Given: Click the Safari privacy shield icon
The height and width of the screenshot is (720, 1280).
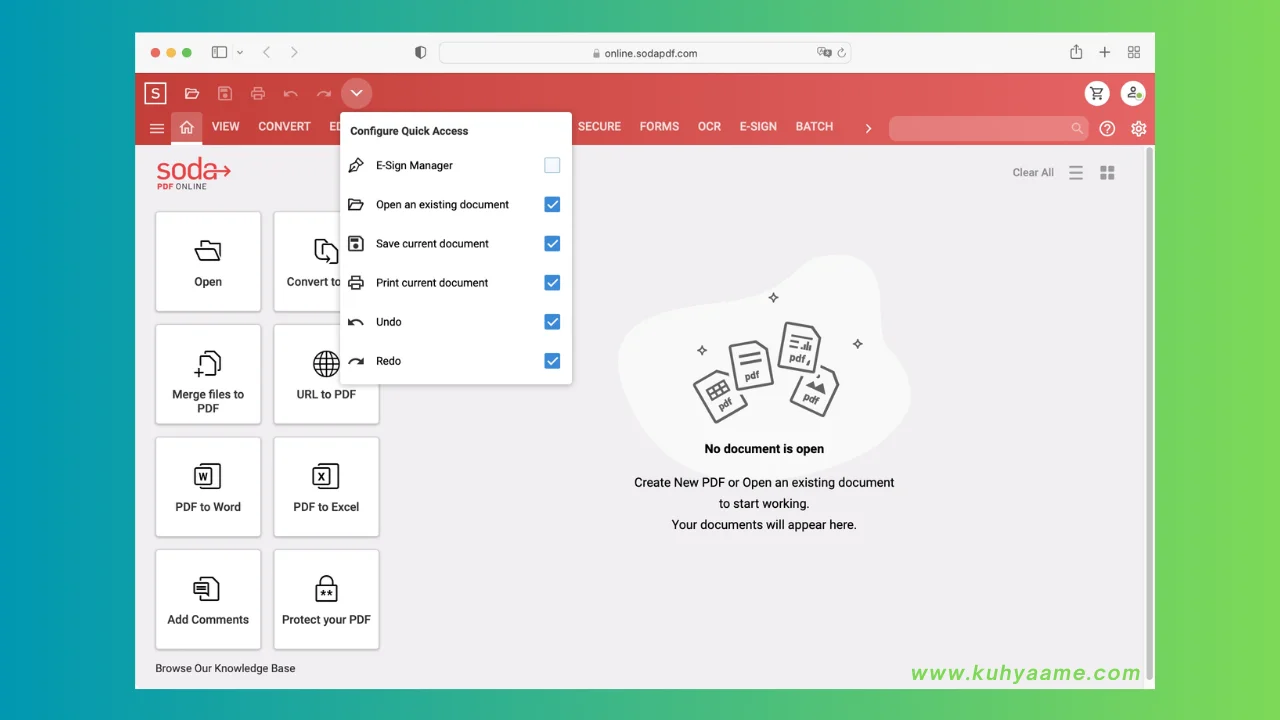Looking at the screenshot, I should coord(420,53).
